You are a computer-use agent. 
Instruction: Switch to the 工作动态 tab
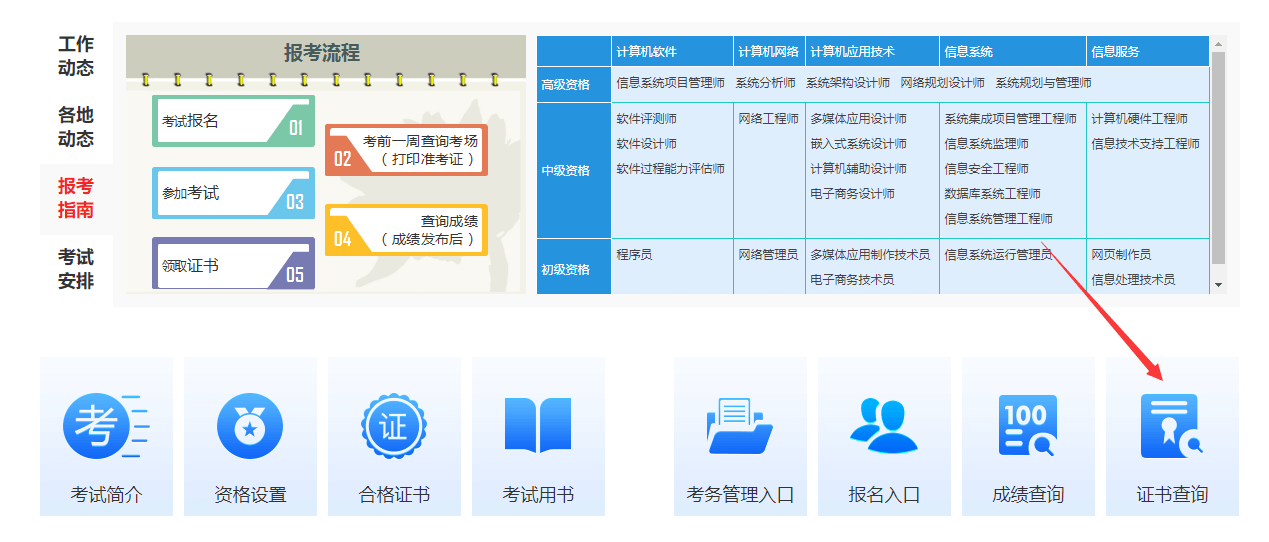point(76,57)
